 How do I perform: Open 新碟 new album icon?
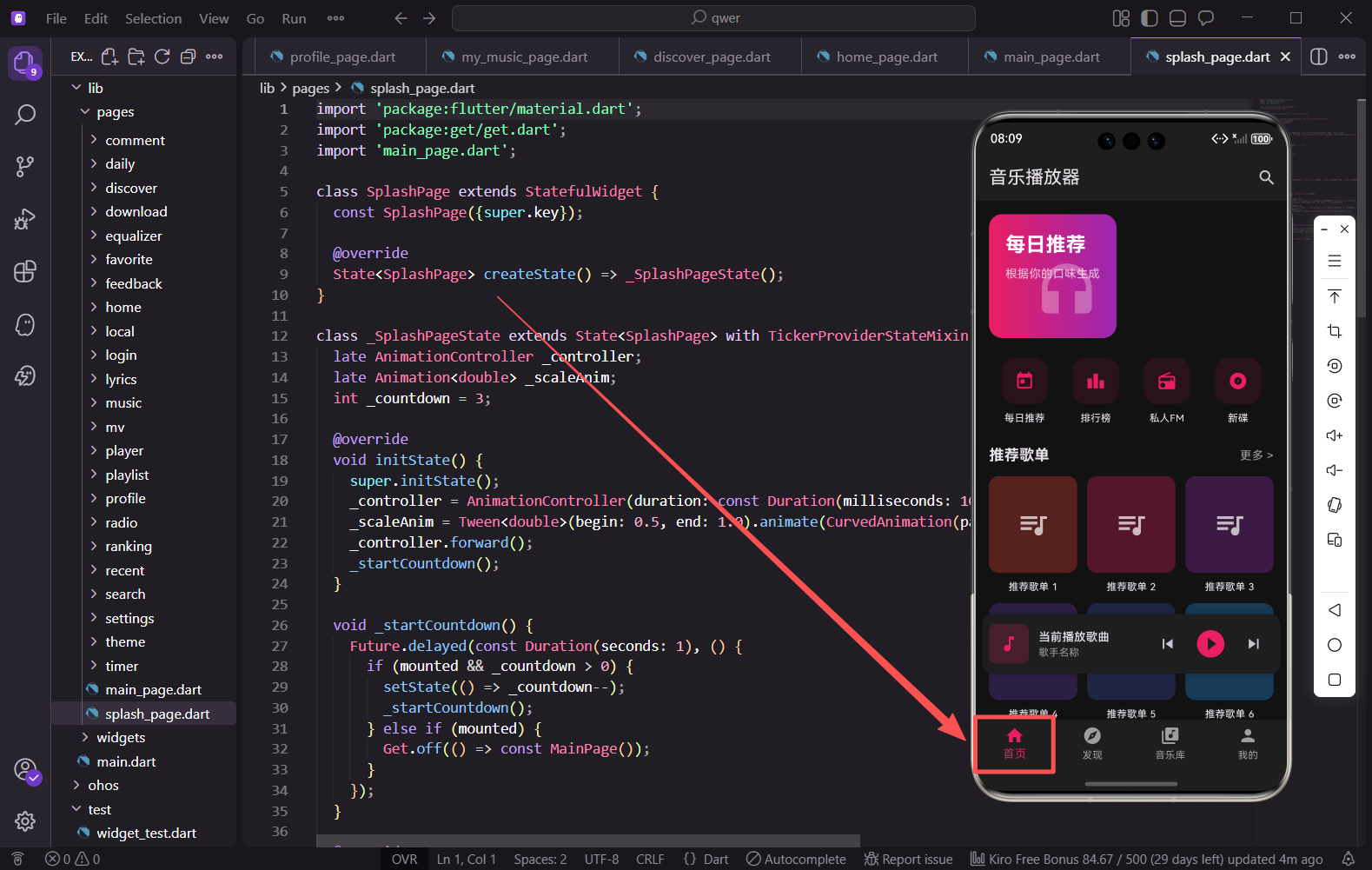1238,381
